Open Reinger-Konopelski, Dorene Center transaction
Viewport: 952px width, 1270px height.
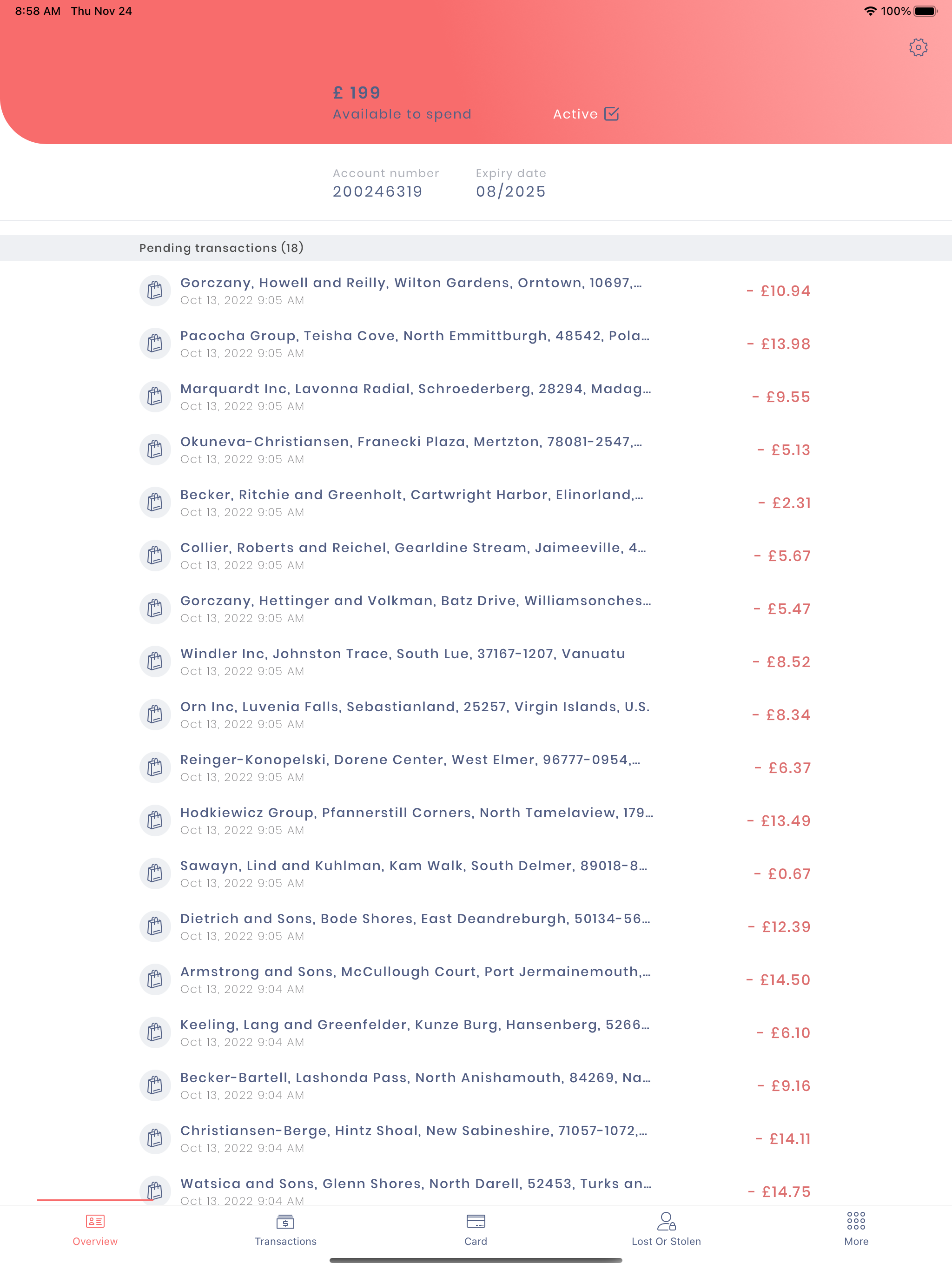click(x=476, y=767)
